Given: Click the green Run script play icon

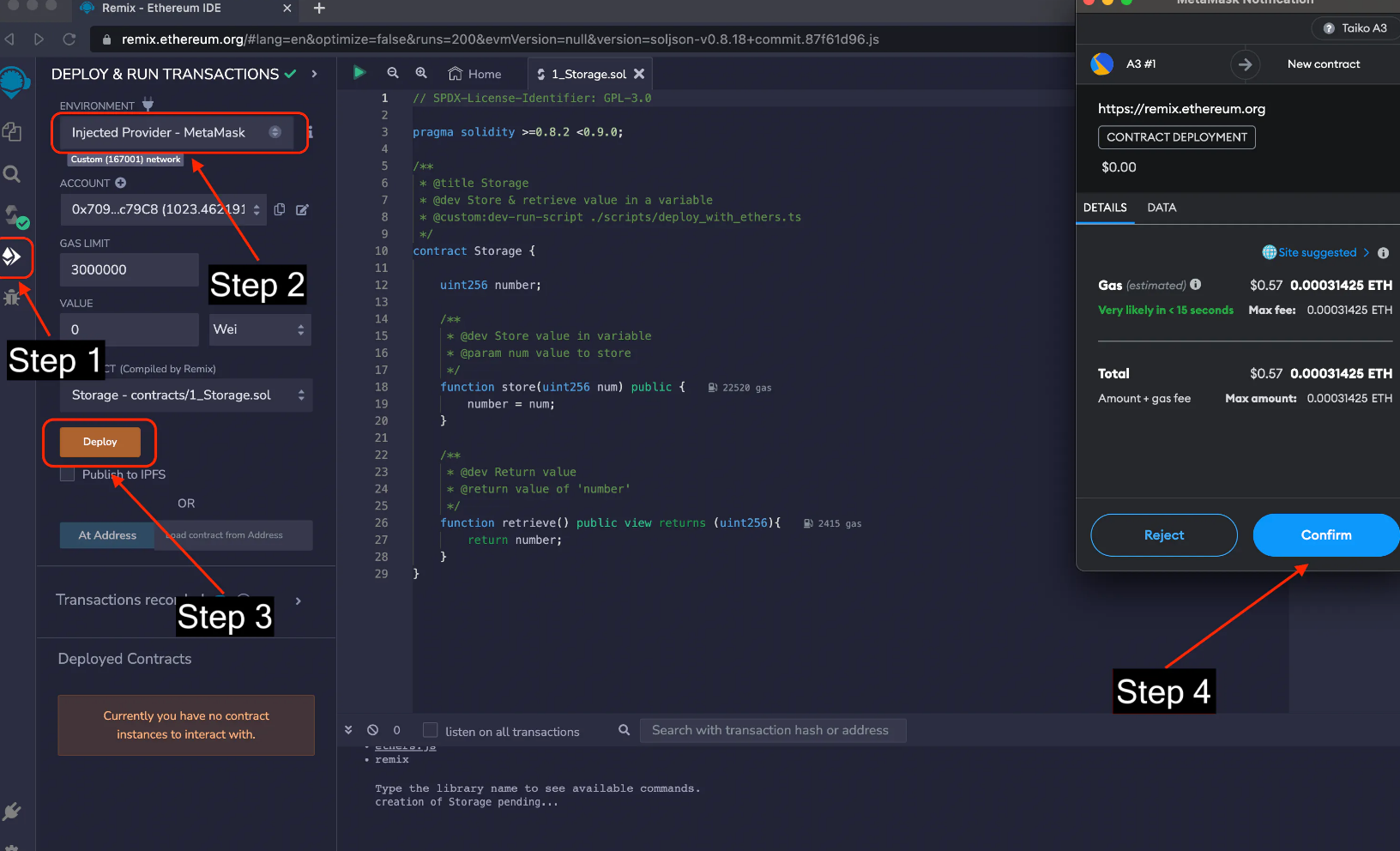Looking at the screenshot, I should coord(359,73).
